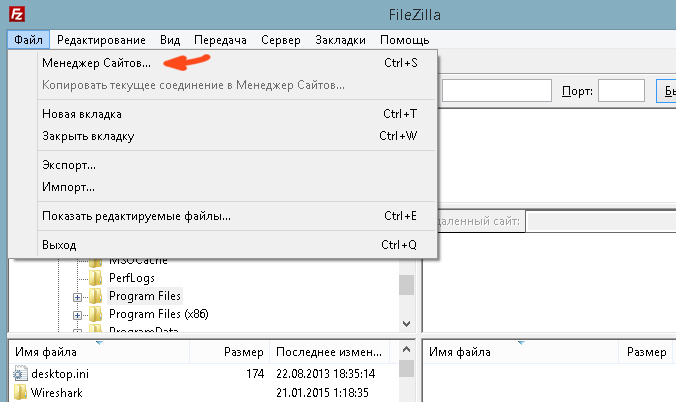676x402 pixels.
Task: Click the FileZilla logo icon in title bar
Action: click(x=17, y=14)
